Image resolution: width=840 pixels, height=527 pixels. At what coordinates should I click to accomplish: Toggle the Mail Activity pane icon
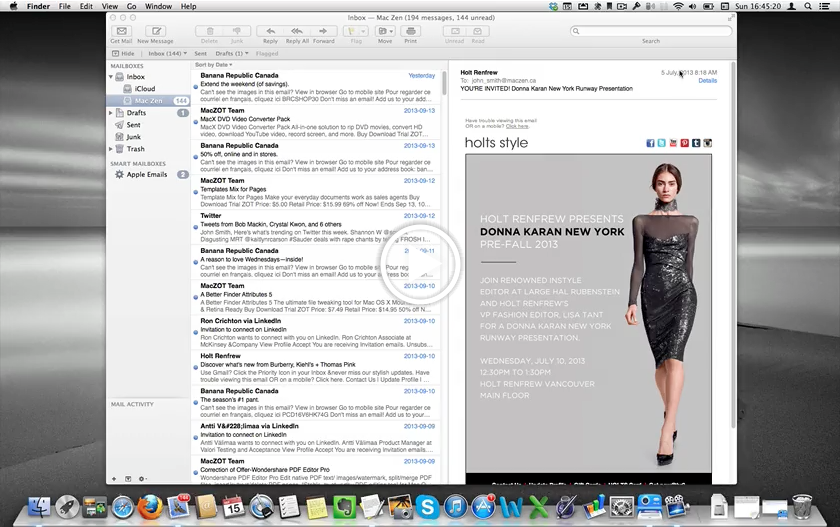pos(128,479)
